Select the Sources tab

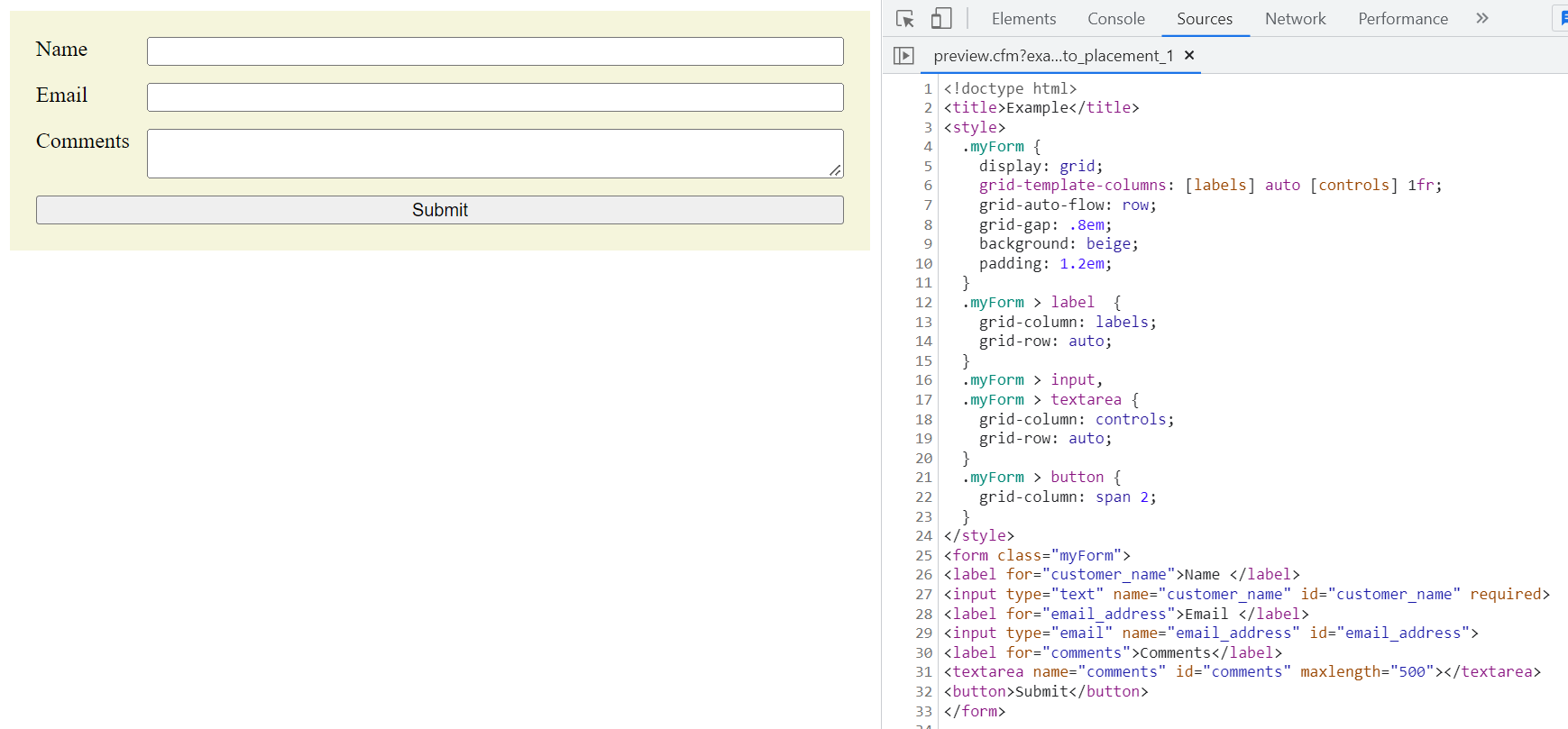pos(1204,19)
